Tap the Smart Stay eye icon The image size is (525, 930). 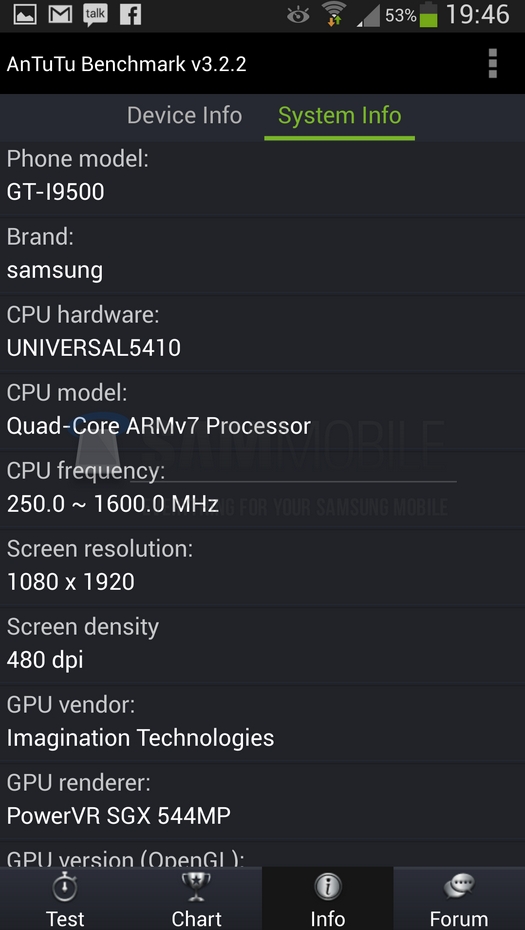[x=298, y=15]
